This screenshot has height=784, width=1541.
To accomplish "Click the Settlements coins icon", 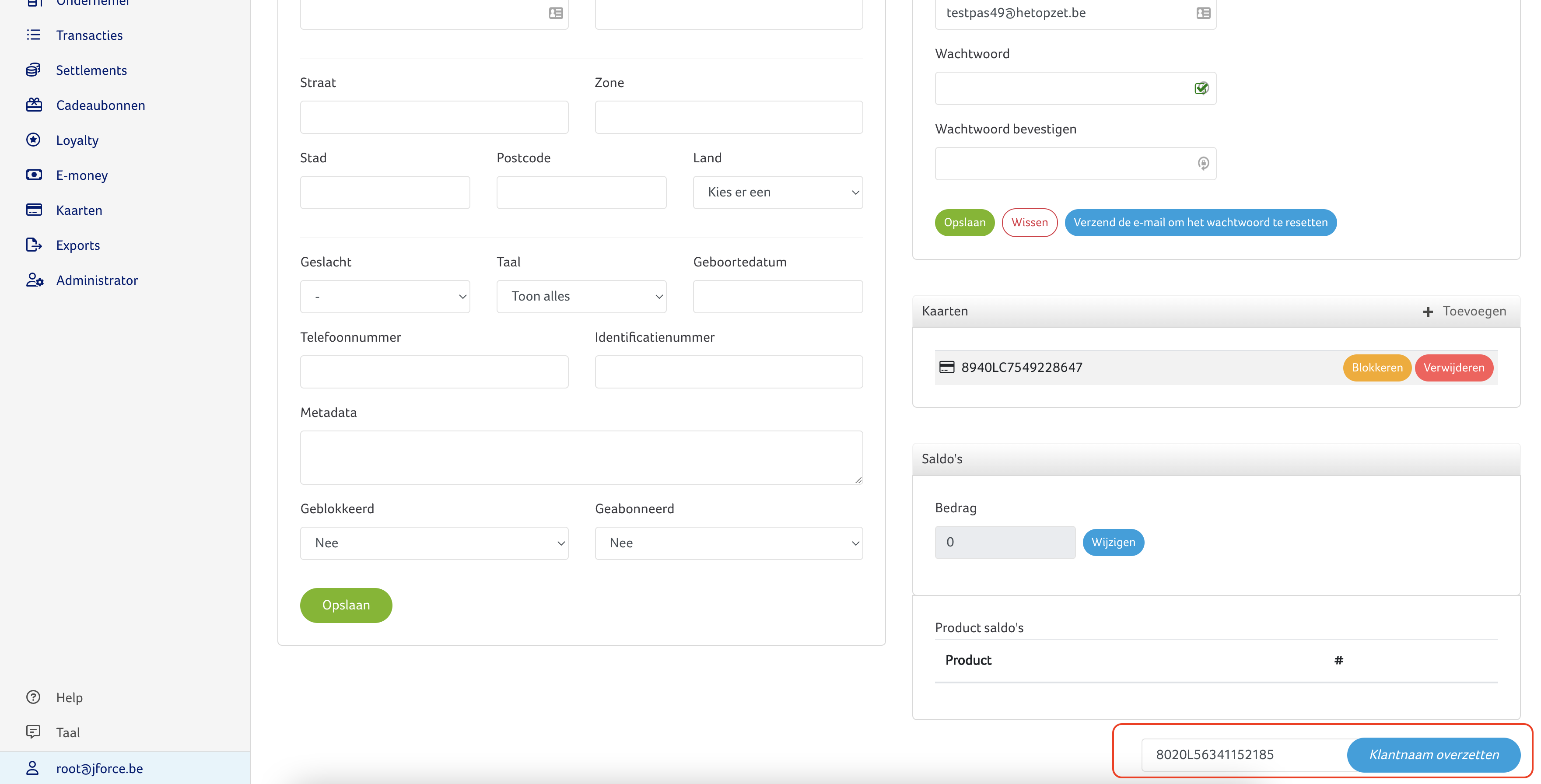I will 34,70.
